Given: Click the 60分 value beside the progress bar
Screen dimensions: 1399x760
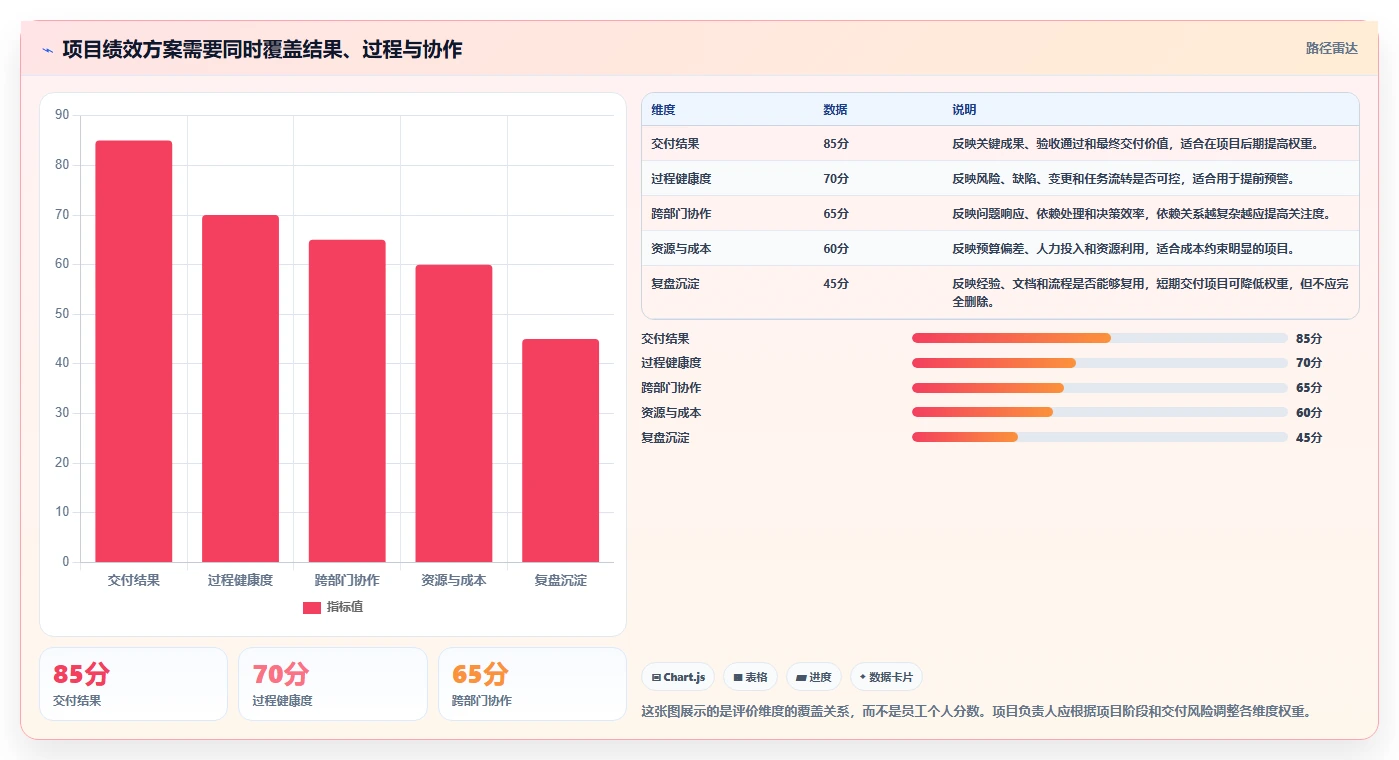Looking at the screenshot, I should pos(1308,413).
